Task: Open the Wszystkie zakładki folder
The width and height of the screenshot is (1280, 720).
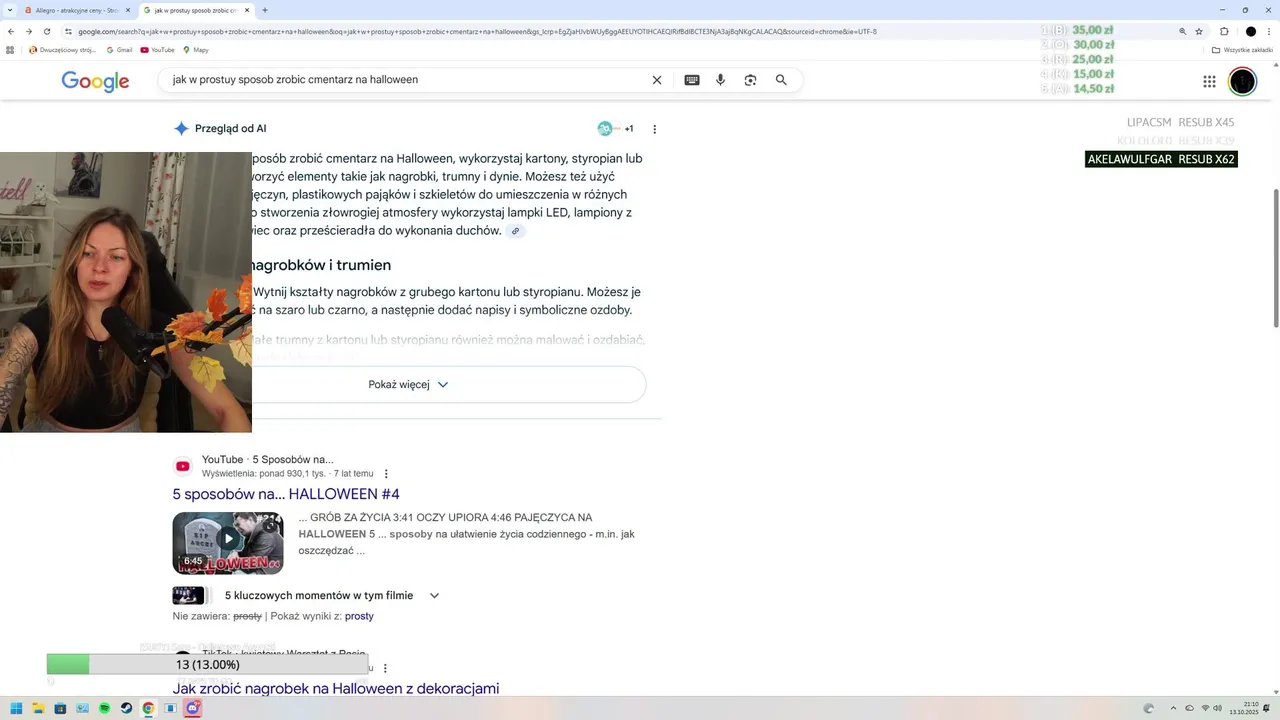Action: [x=1242, y=50]
